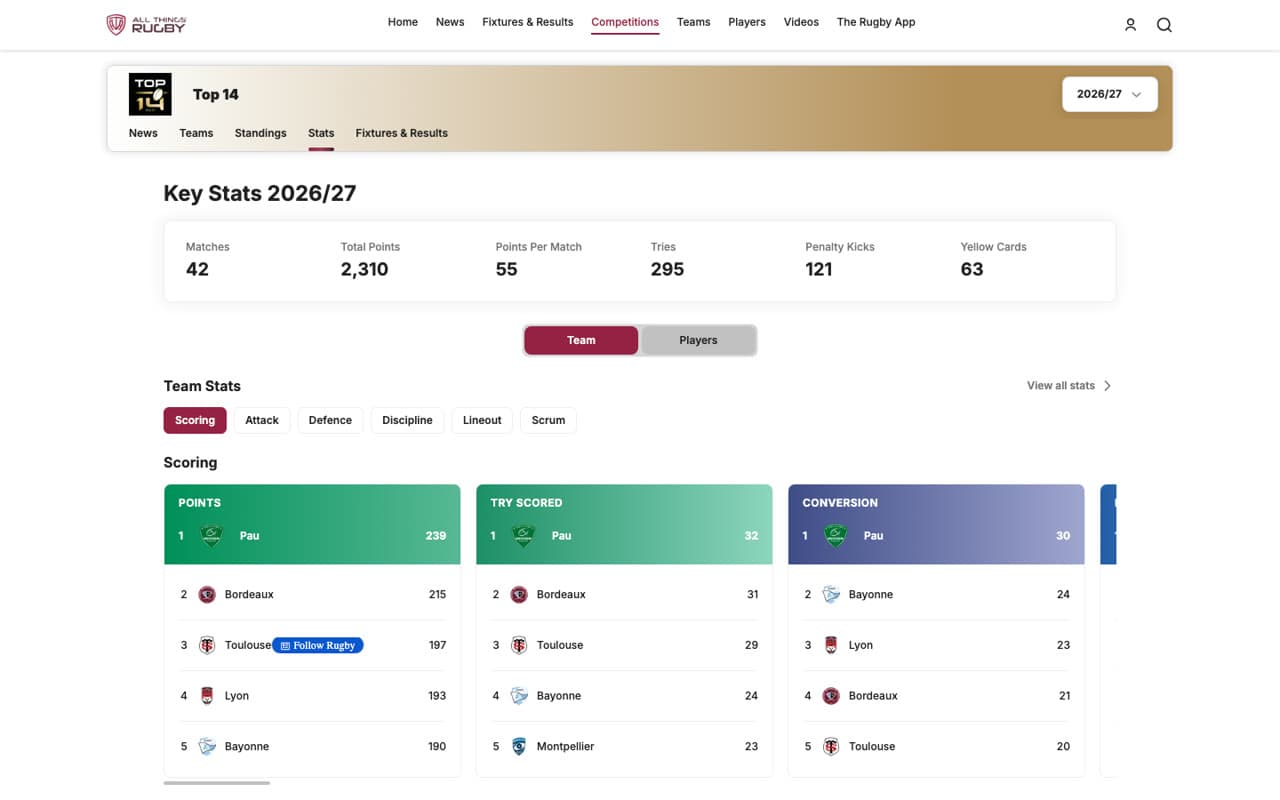Click Toulouse crest in Conversion list
1280x800 pixels.
tap(831, 747)
